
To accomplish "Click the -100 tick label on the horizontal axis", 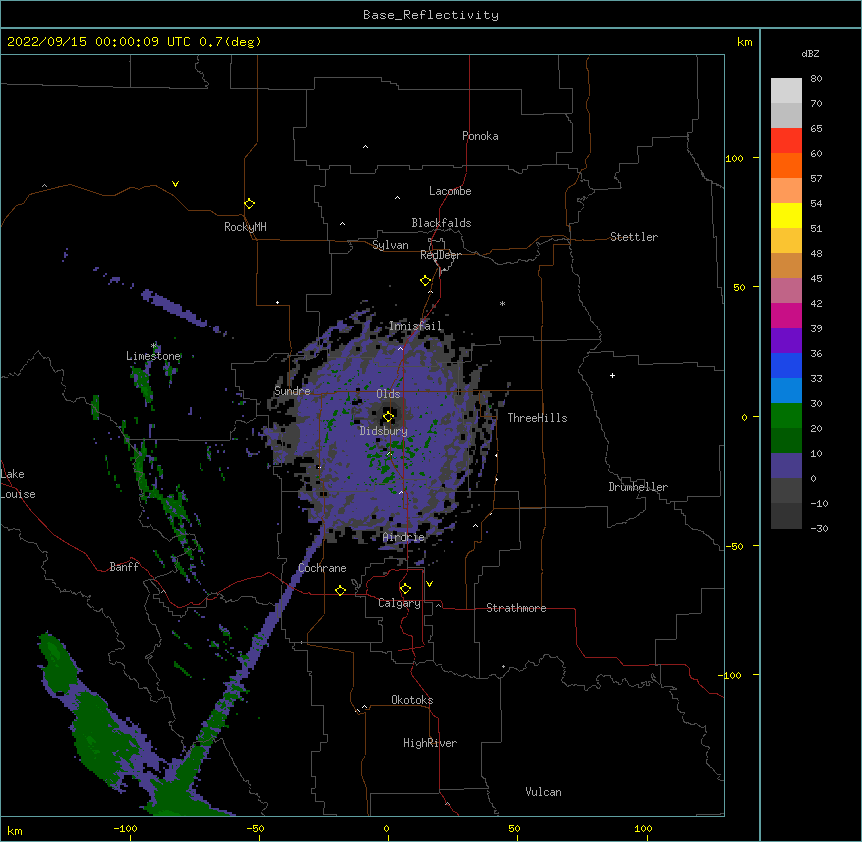I will click(x=125, y=828).
